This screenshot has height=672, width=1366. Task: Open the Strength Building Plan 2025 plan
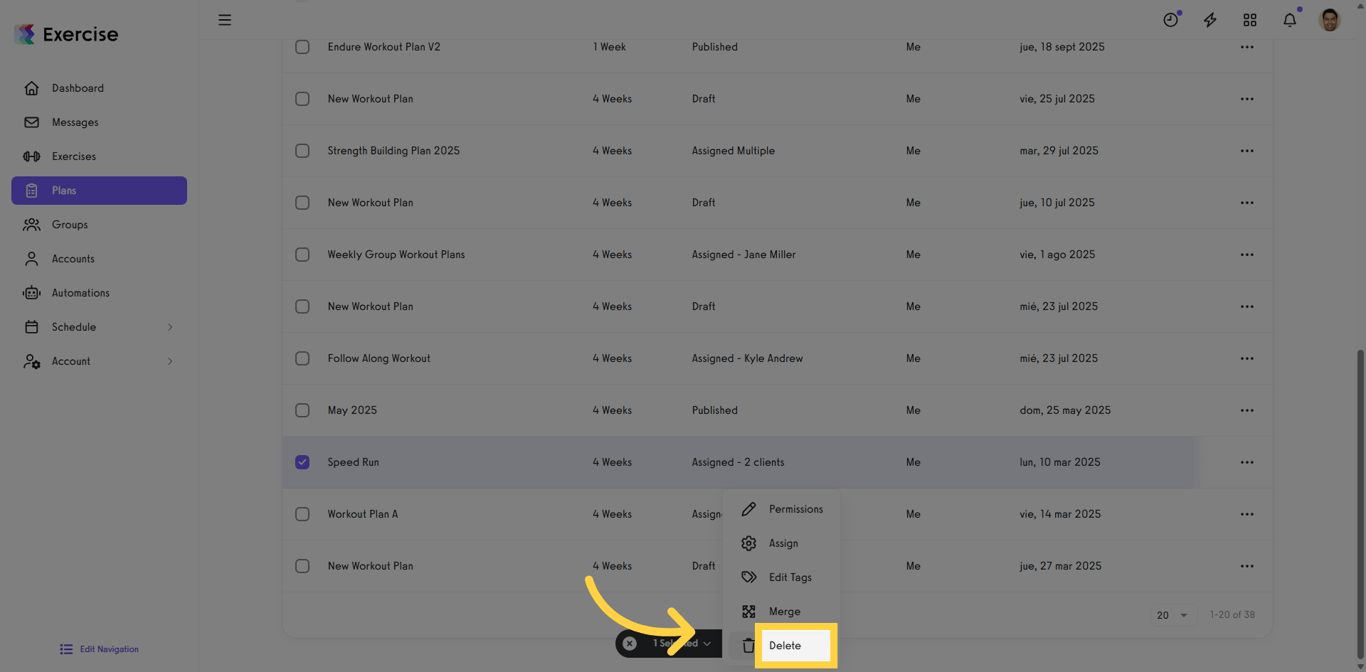click(x=393, y=151)
